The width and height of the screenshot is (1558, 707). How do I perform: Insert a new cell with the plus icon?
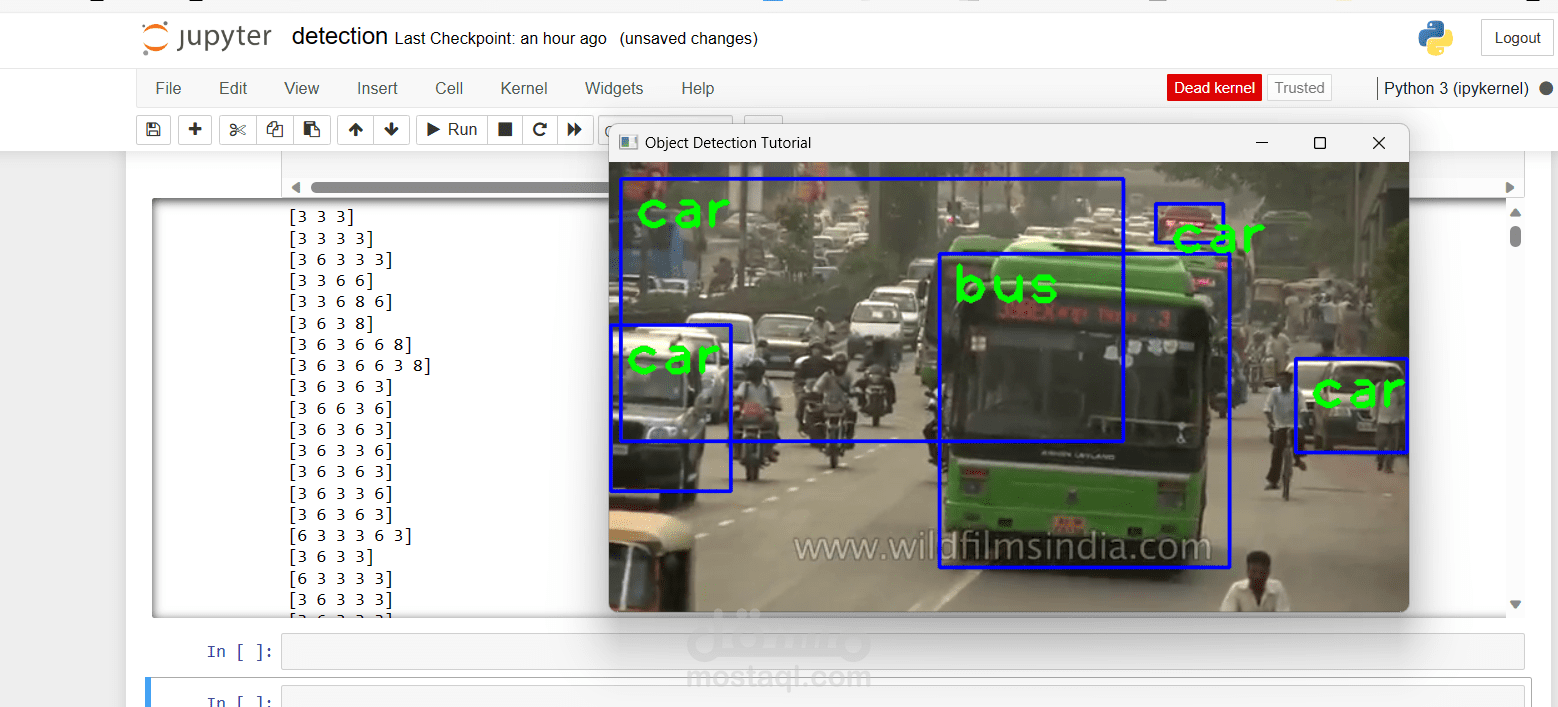click(x=195, y=130)
